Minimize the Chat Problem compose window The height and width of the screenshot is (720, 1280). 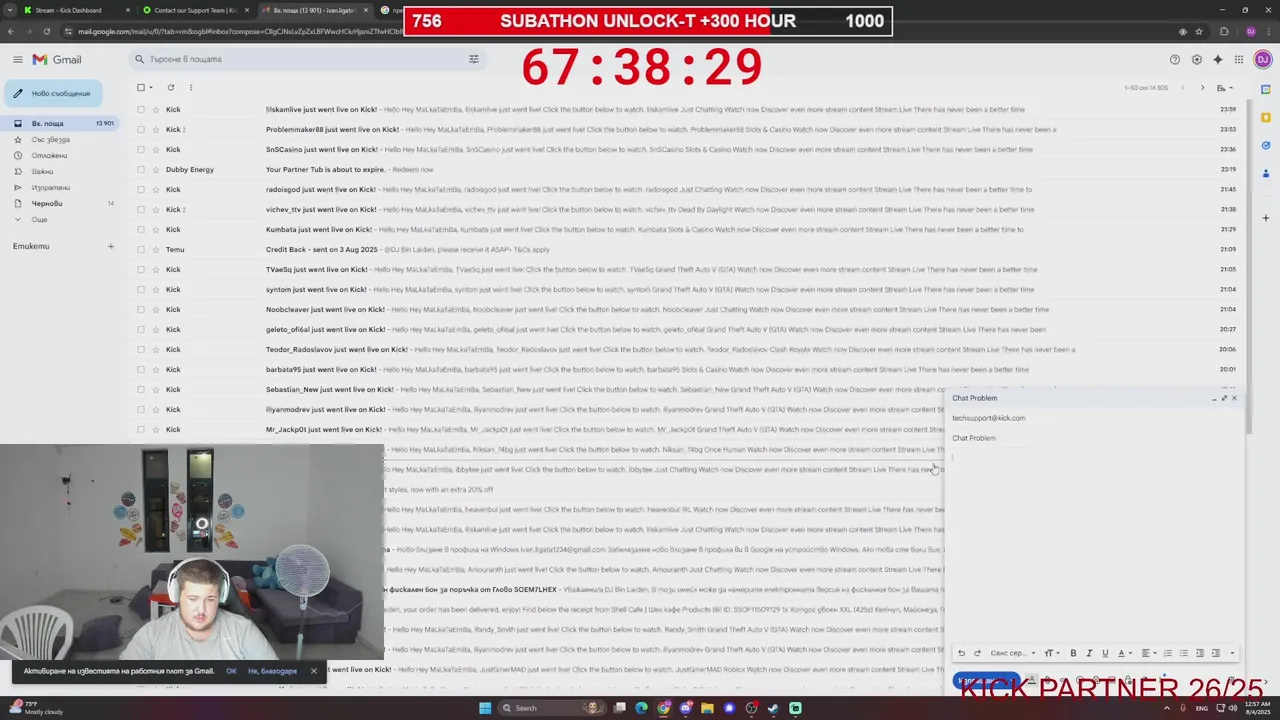[1214, 398]
